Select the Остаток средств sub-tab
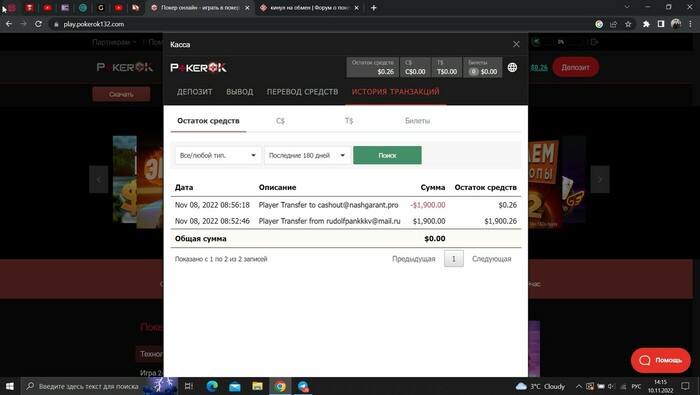Image resolution: width=700 pixels, height=395 pixels. (x=208, y=121)
